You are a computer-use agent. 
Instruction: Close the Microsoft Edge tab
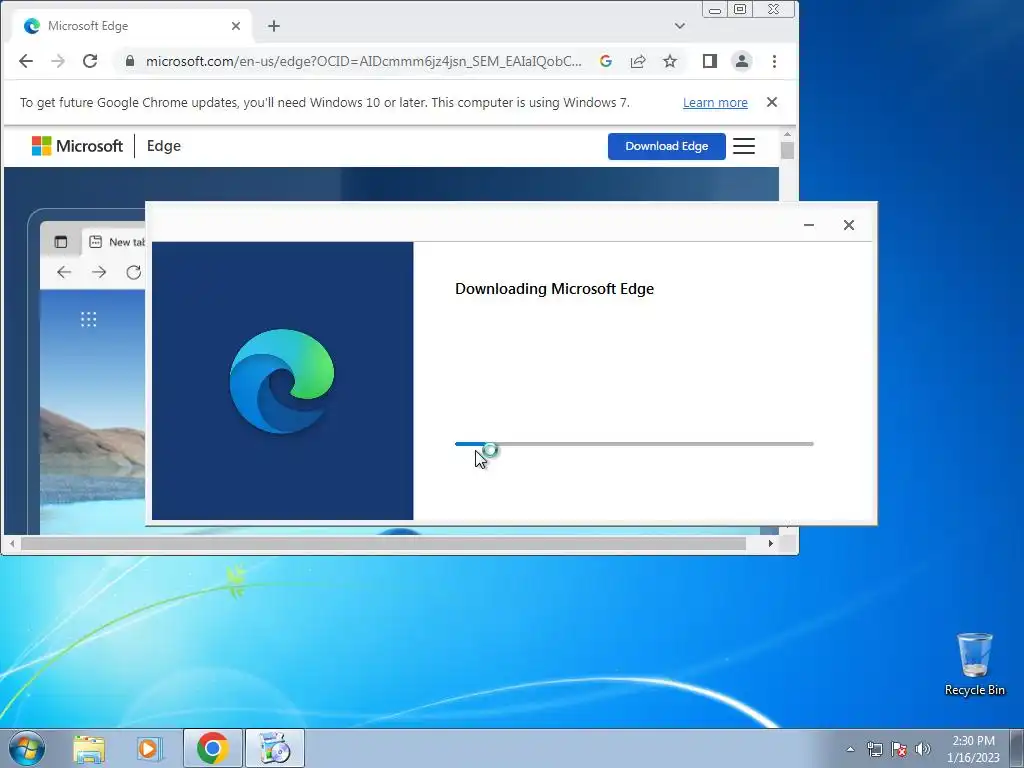[x=236, y=26]
